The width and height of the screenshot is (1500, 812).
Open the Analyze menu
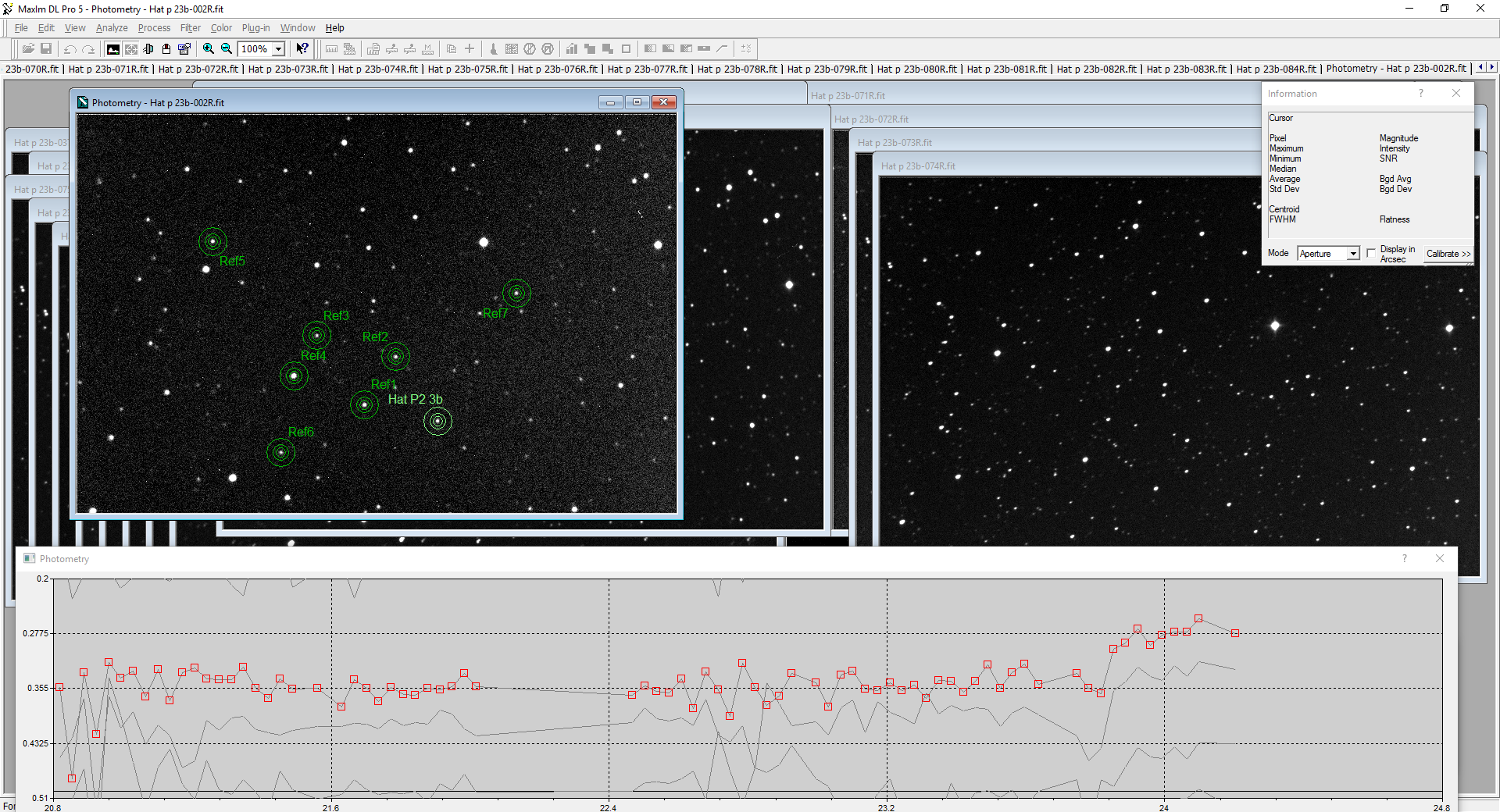click(x=112, y=28)
